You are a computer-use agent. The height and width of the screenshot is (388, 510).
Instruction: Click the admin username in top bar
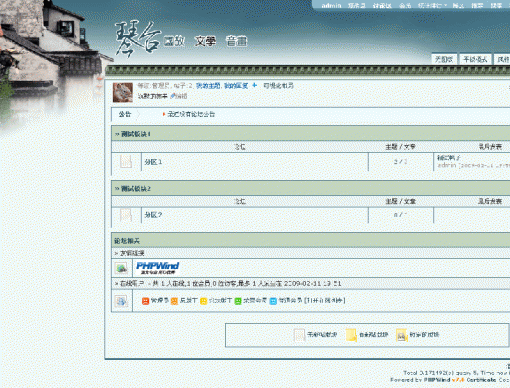(331, 6)
